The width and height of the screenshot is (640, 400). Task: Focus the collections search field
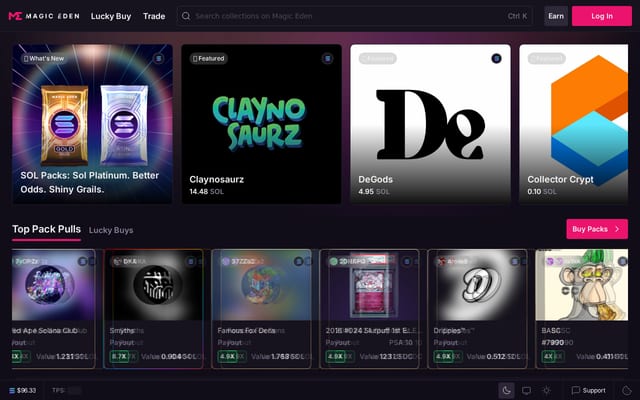pyautogui.click(x=354, y=16)
